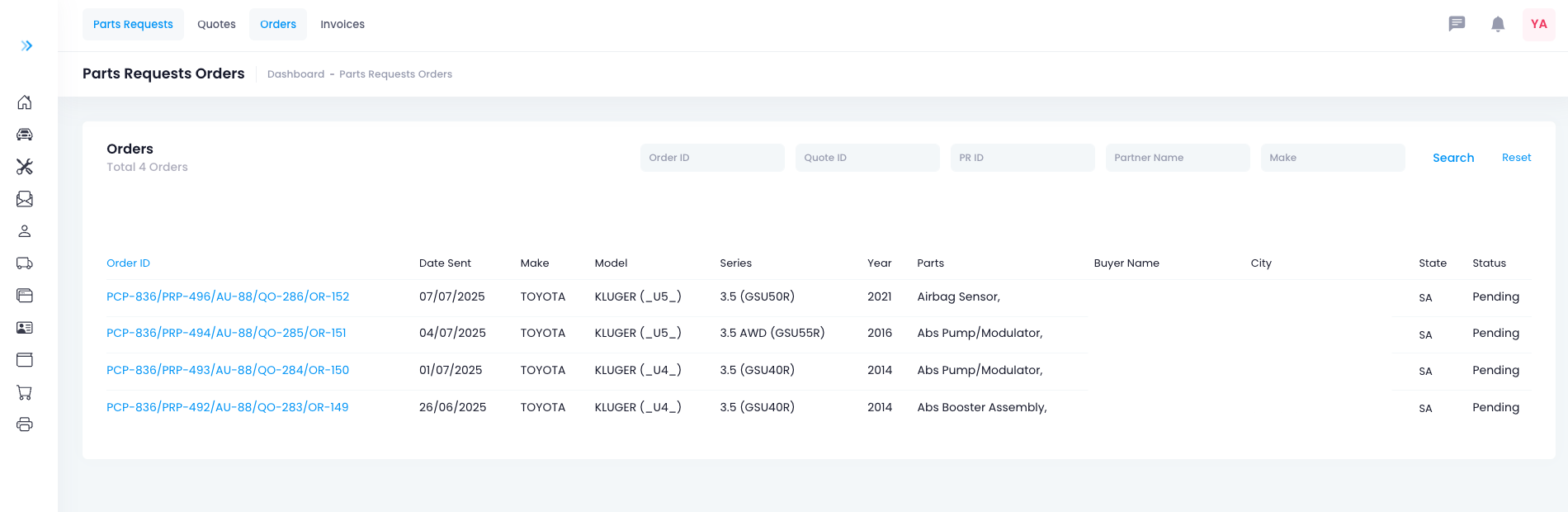The image size is (1568, 512).
Task: Switch to the Quotes tab
Action: point(216,24)
